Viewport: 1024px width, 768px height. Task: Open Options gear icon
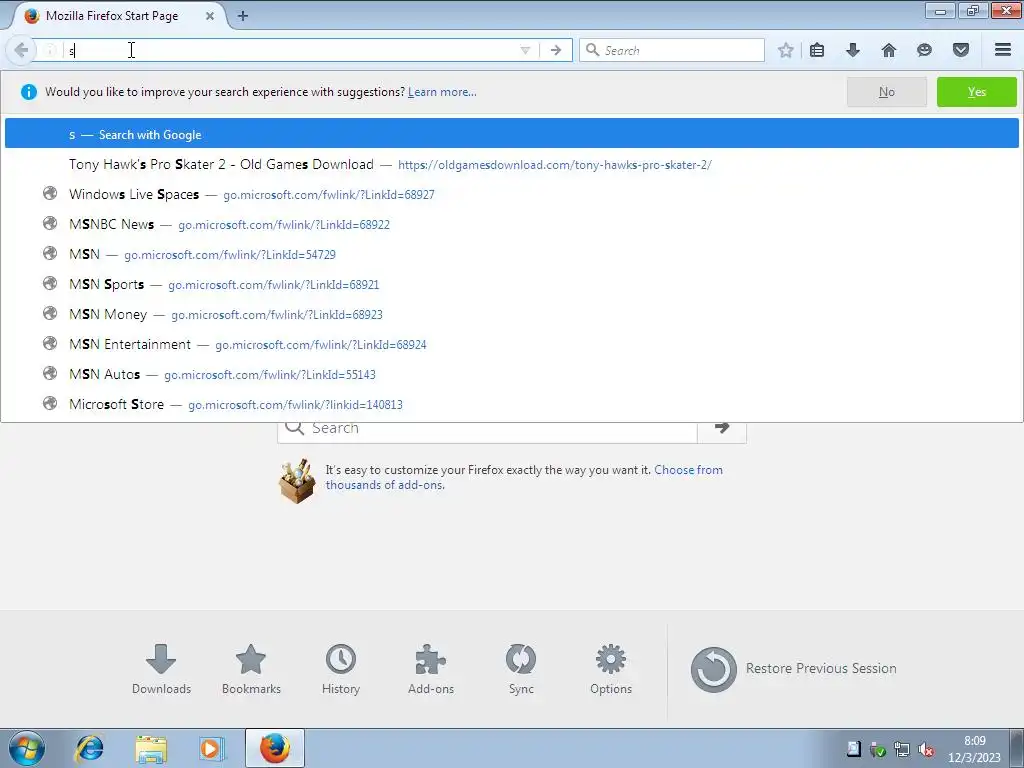click(x=611, y=669)
